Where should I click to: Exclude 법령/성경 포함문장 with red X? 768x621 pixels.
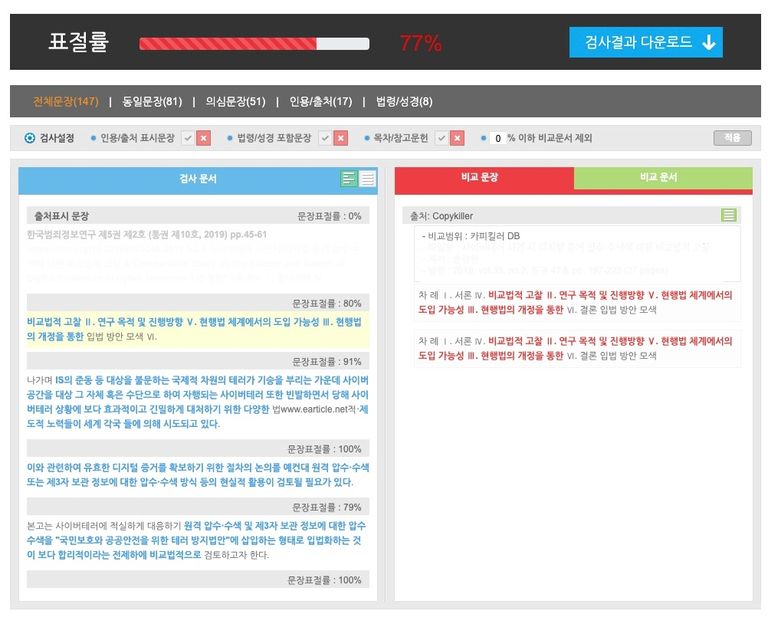tap(340, 138)
